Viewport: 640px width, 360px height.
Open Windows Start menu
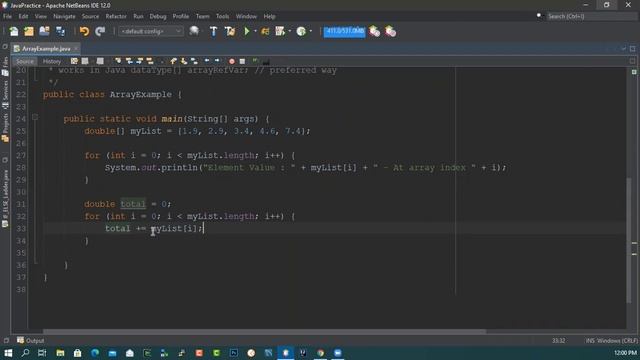pyautogui.click(x=8, y=353)
